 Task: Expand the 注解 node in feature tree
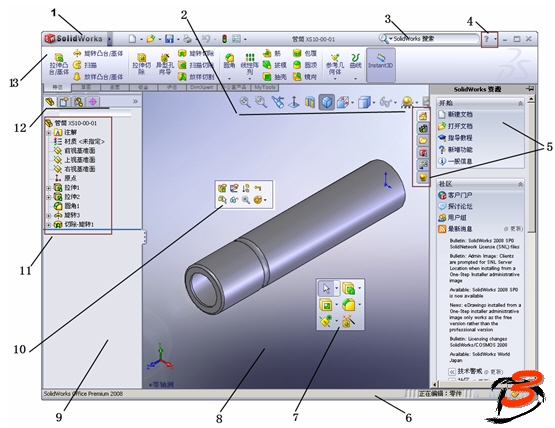[x=49, y=133]
